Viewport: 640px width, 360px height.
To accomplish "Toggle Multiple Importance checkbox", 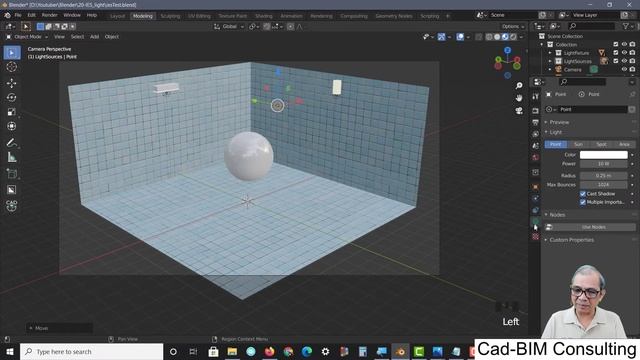I will click(583, 202).
